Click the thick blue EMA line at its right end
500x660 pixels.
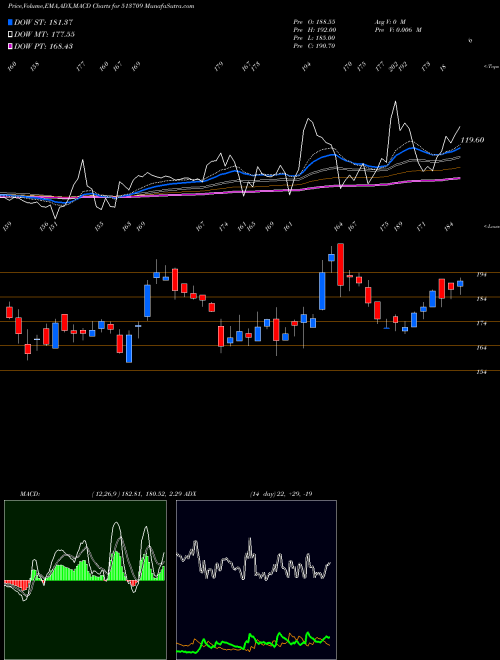click(x=459, y=149)
